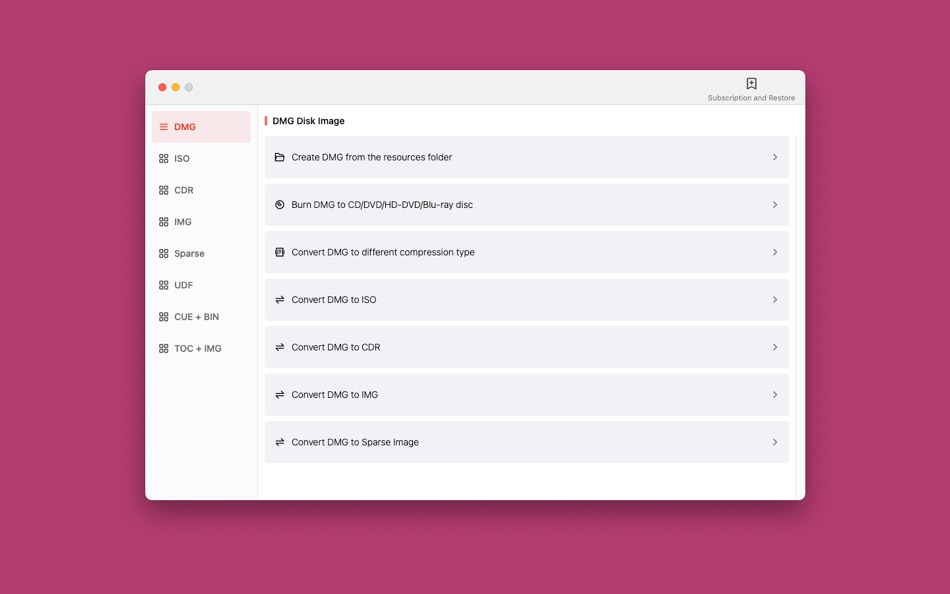Image resolution: width=950 pixels, height=594 pixels.
Task: Open Subscription and Restore text label
Action: coord(751,98)
